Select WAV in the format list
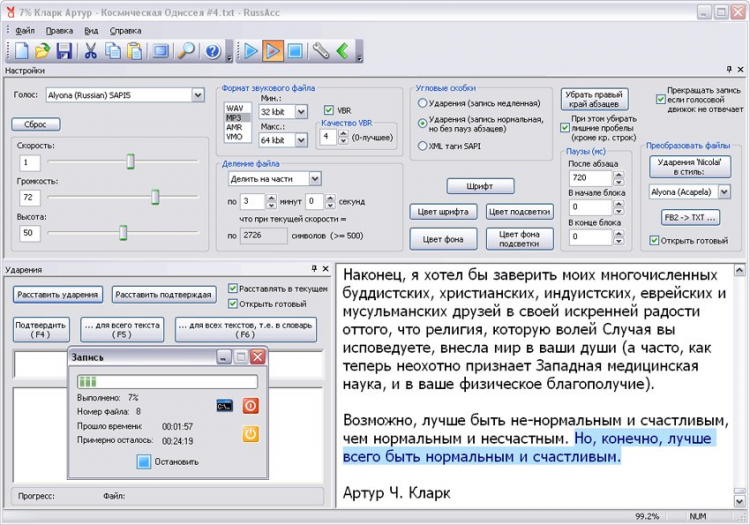The image size is (750, 525). (x=237, y=109)
